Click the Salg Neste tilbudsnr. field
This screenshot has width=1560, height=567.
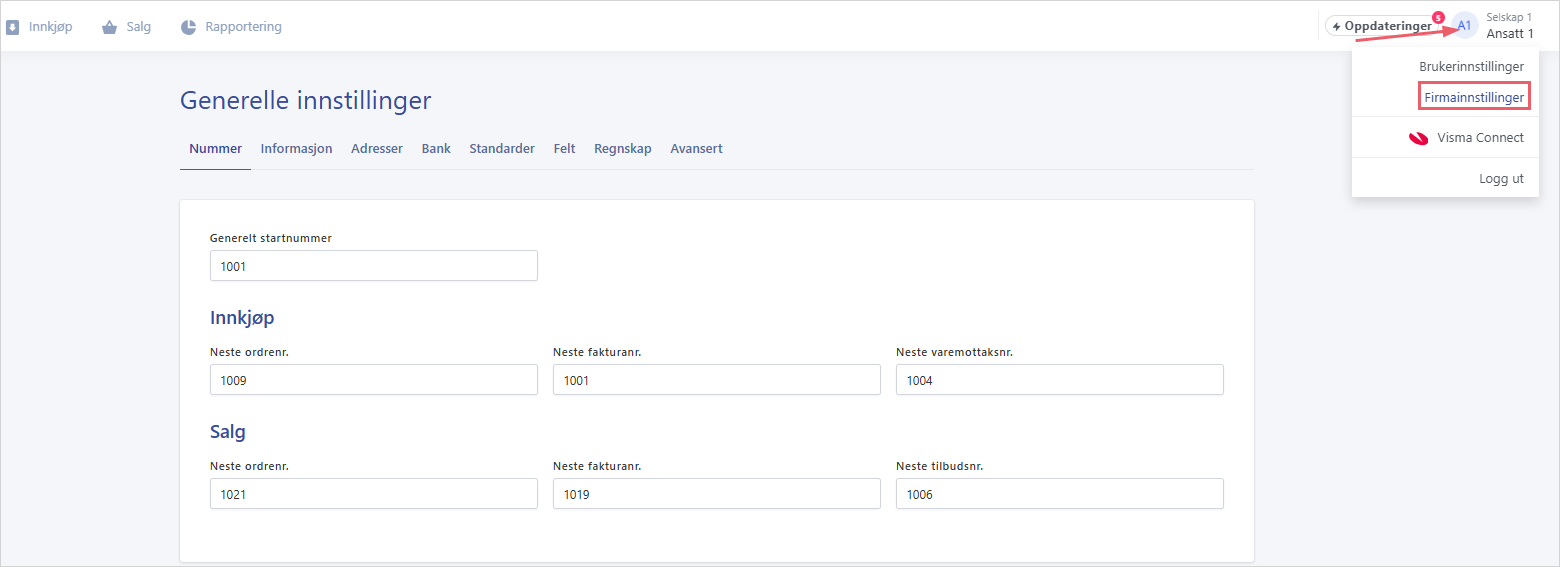tap(1060, 494)
